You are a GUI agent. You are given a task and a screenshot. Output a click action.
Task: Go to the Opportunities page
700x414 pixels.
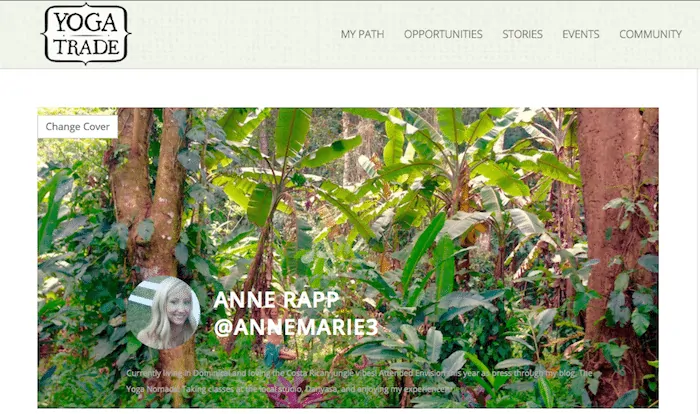click(x=443, y=34)
